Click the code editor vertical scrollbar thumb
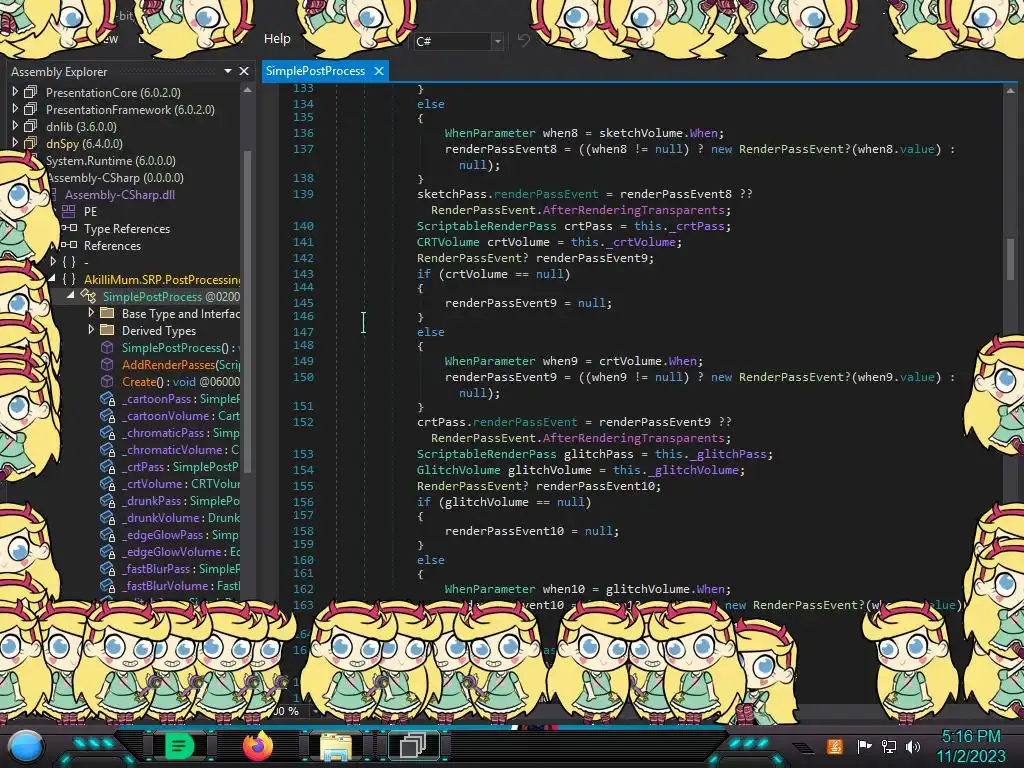 click(x=1010, y=258)
